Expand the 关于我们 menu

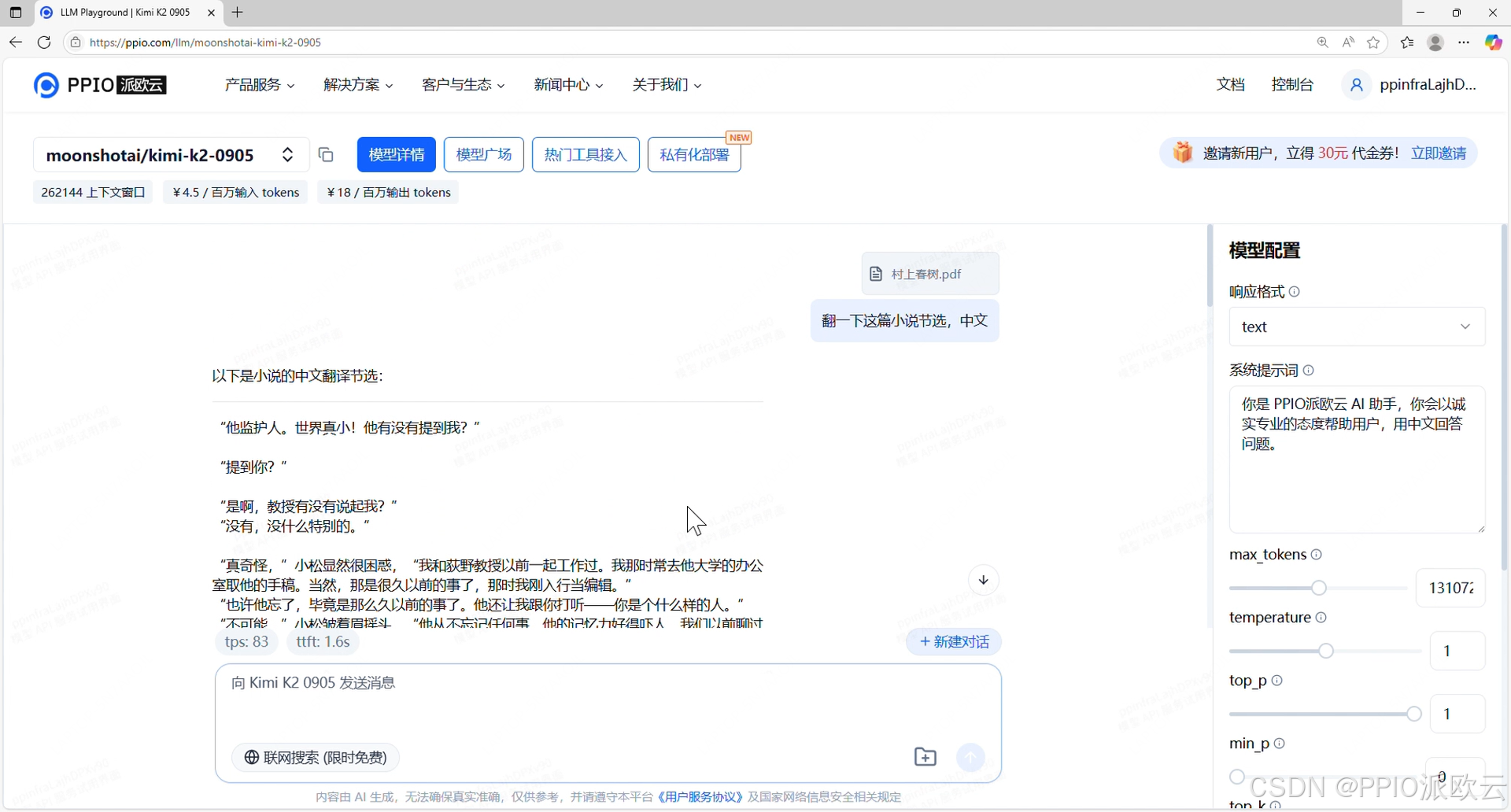(667, 85)
